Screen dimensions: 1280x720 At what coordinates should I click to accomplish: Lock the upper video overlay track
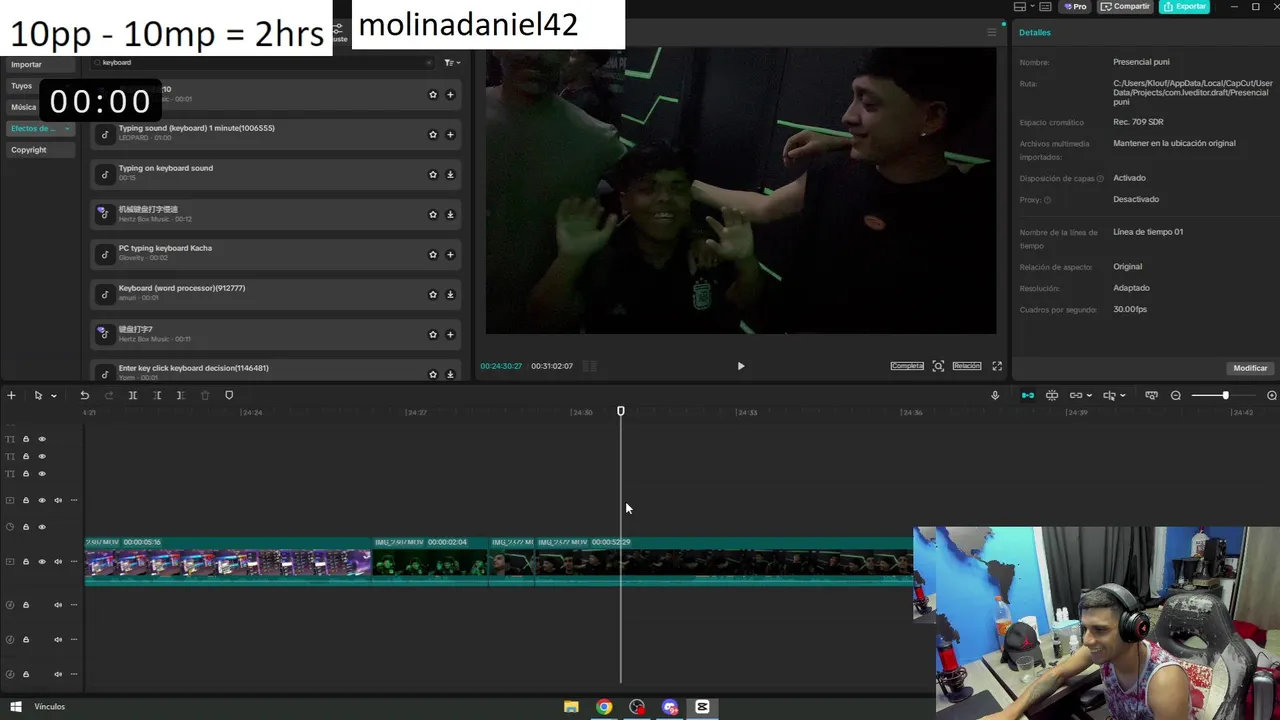click(x=26, y=500)
